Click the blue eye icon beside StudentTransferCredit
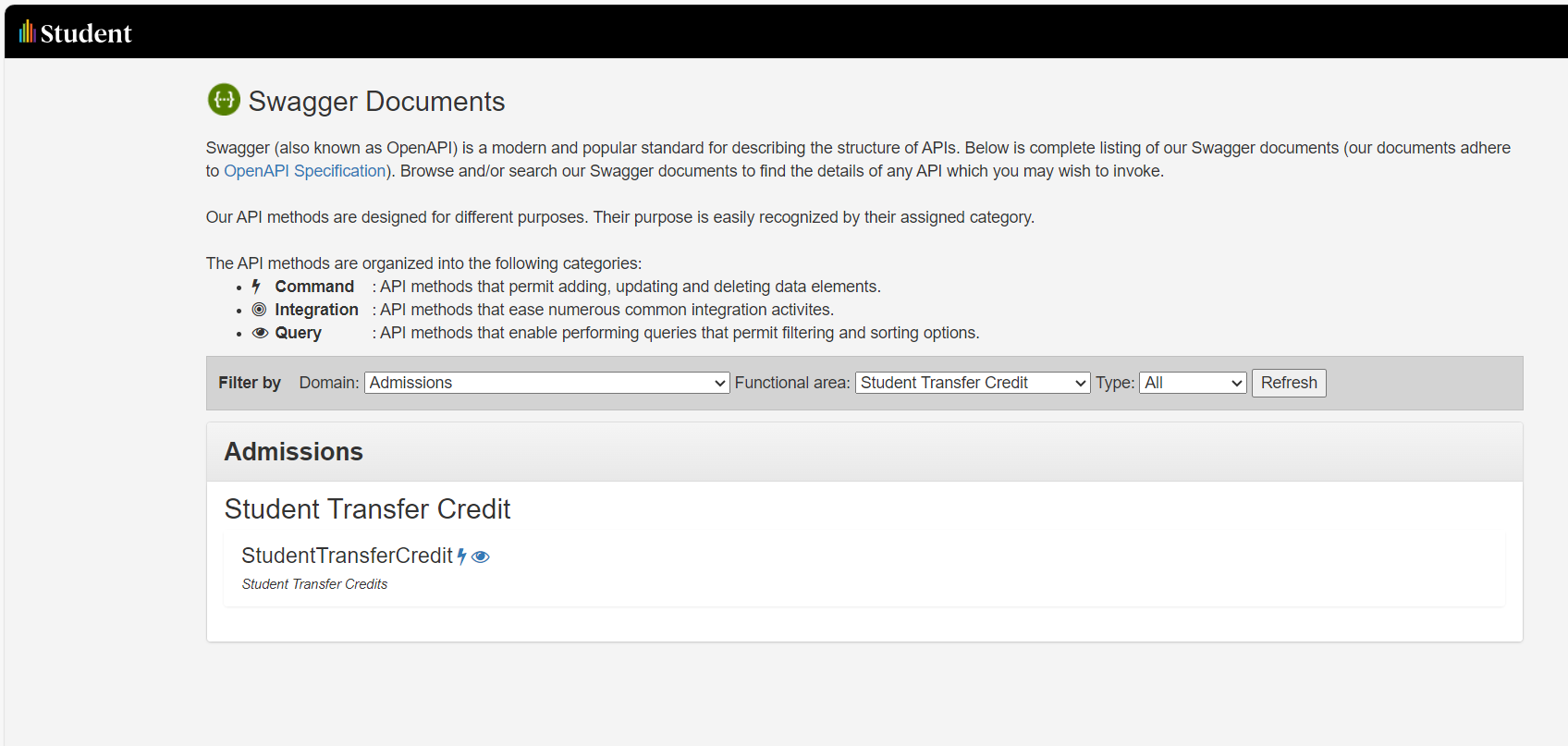Screen dimensions: 1568x746 coord(481,556)
